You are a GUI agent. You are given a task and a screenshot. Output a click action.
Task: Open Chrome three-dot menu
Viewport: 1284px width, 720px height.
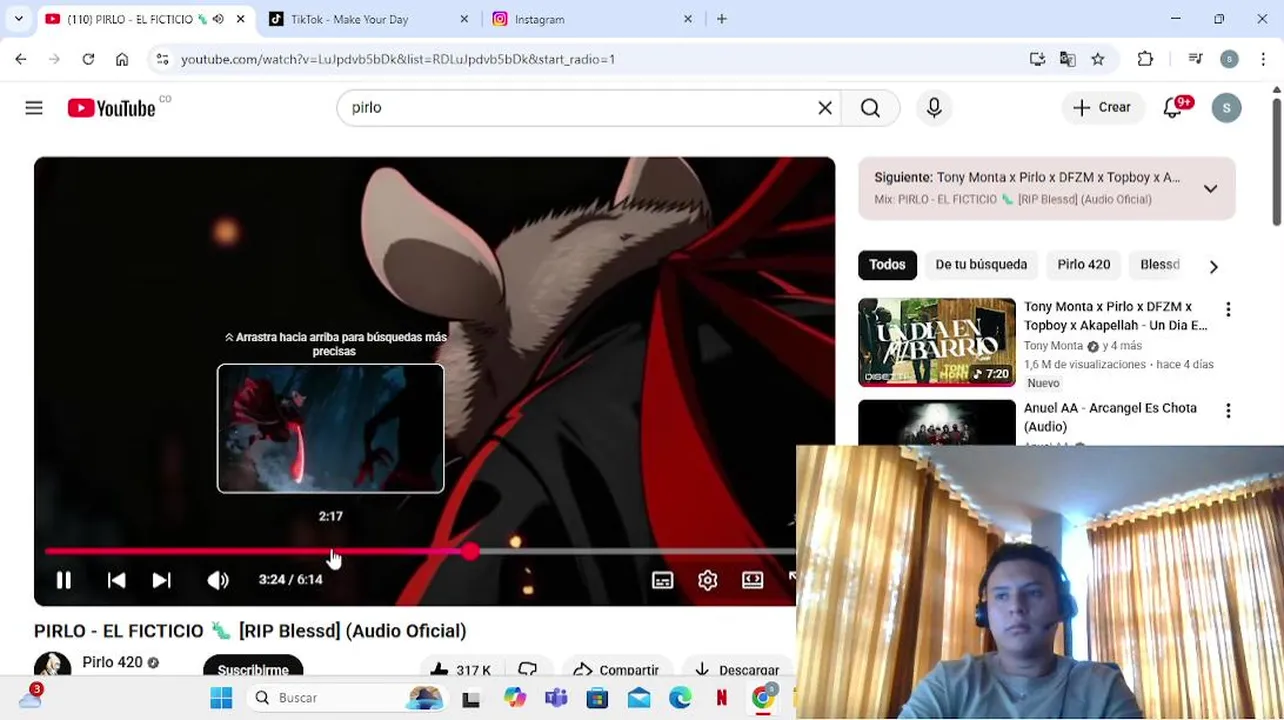pos(1263,60)
